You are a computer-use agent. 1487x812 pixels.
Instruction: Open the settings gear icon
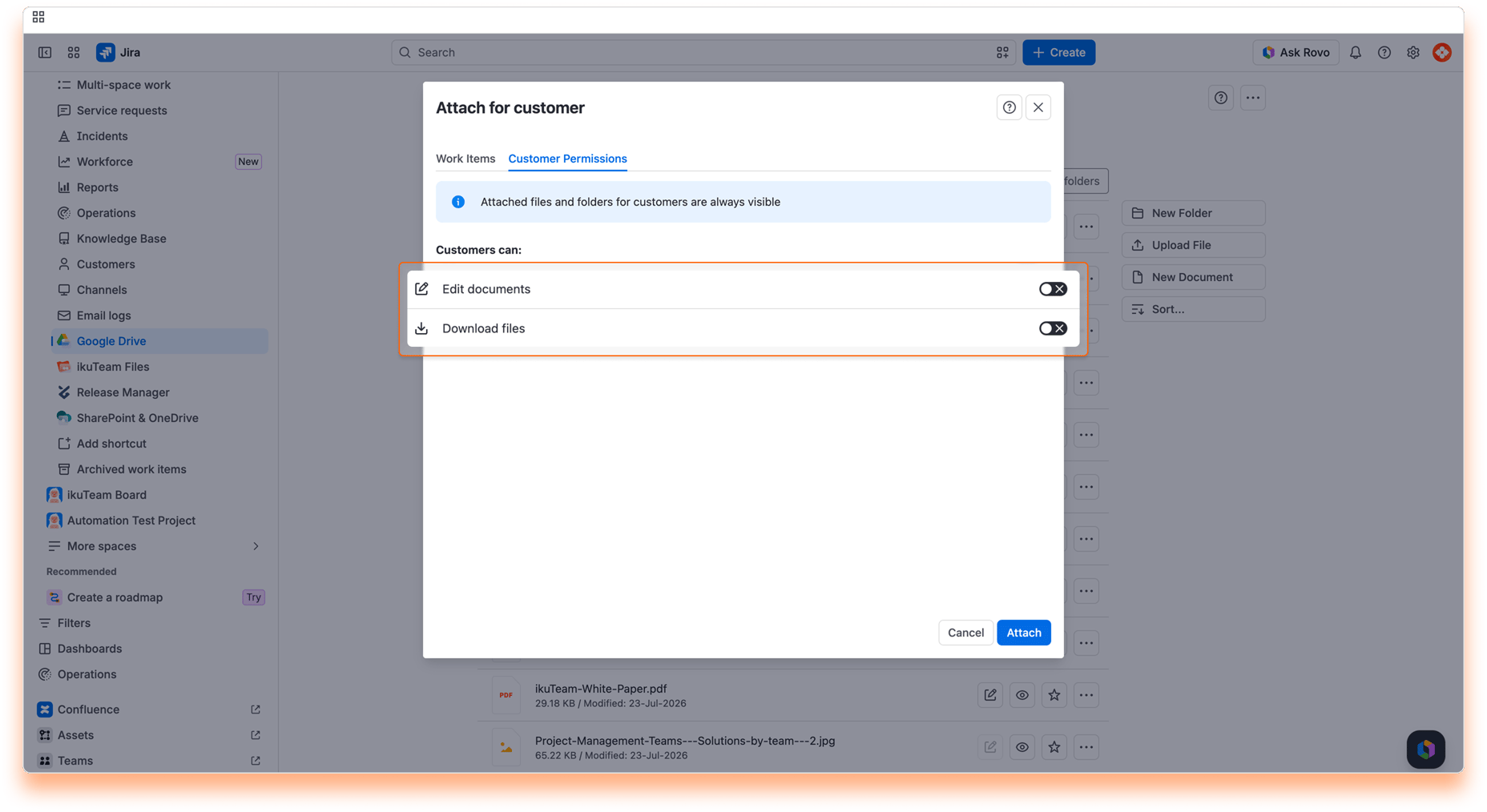pos(1413,52)
